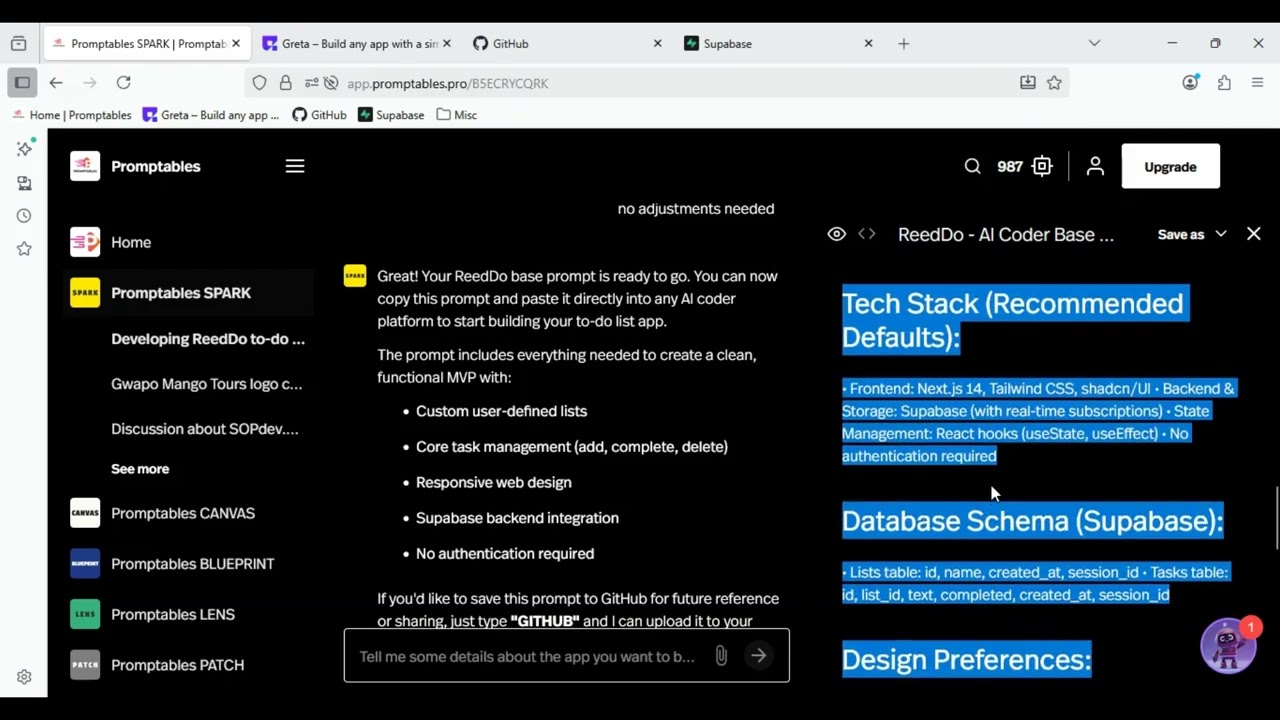Open the Greta bookmark in bookmarks bar

pos(211,115)
